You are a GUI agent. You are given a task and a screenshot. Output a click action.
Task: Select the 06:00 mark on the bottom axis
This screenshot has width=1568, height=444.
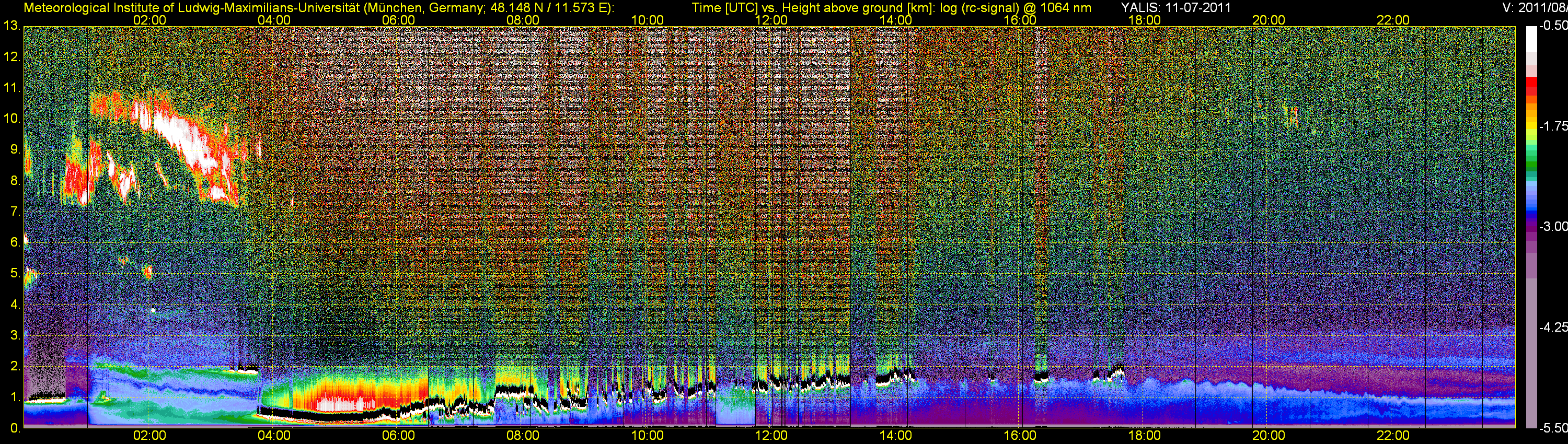coord(398,436)
